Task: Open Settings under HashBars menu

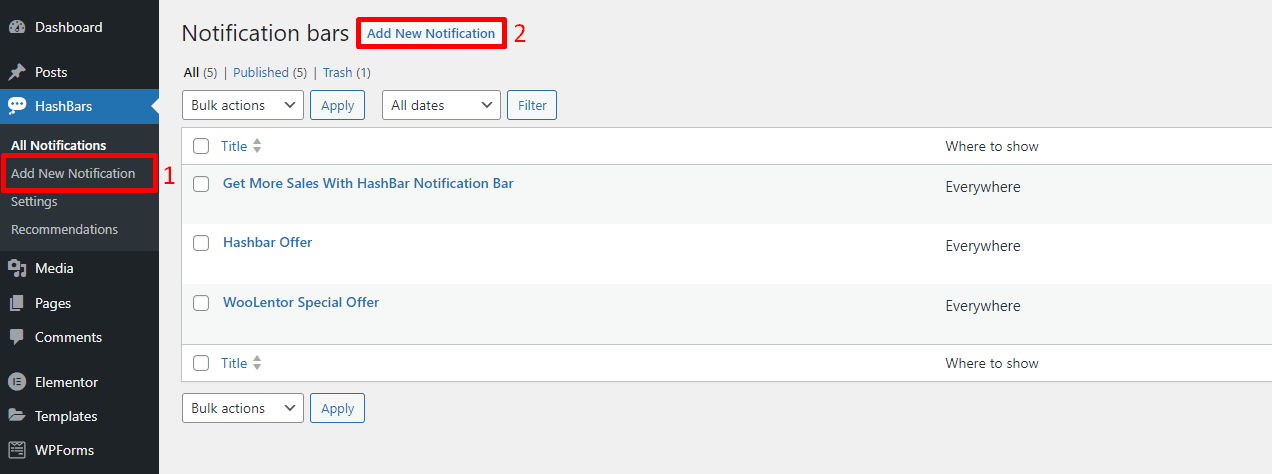Action: pyautogui.click(x=34, y=201)
